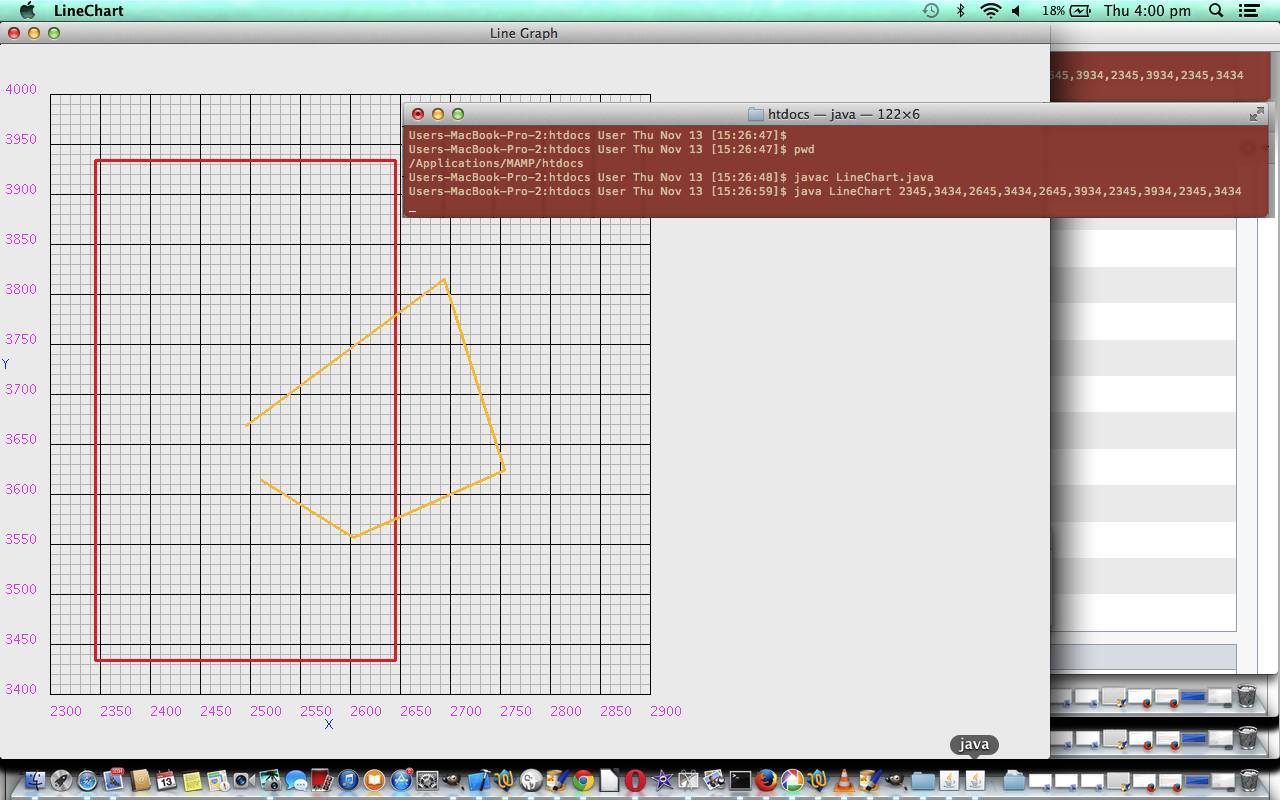1280x800 pixels.
Task: Click the Time Machine menu bar icon
Action: 929,11
